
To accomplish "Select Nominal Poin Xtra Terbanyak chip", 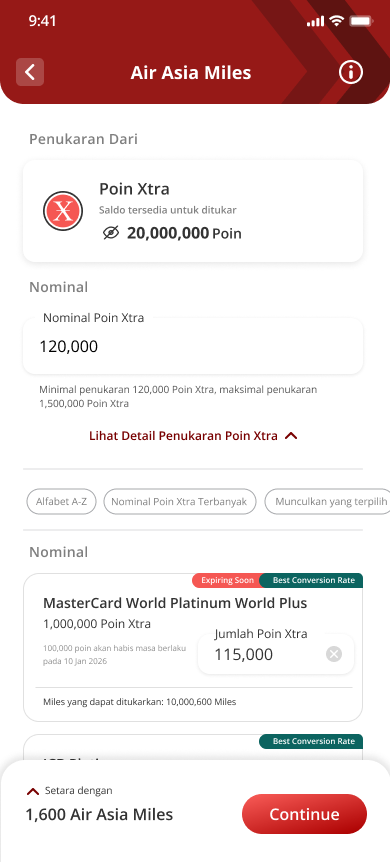I will (179, 501).
